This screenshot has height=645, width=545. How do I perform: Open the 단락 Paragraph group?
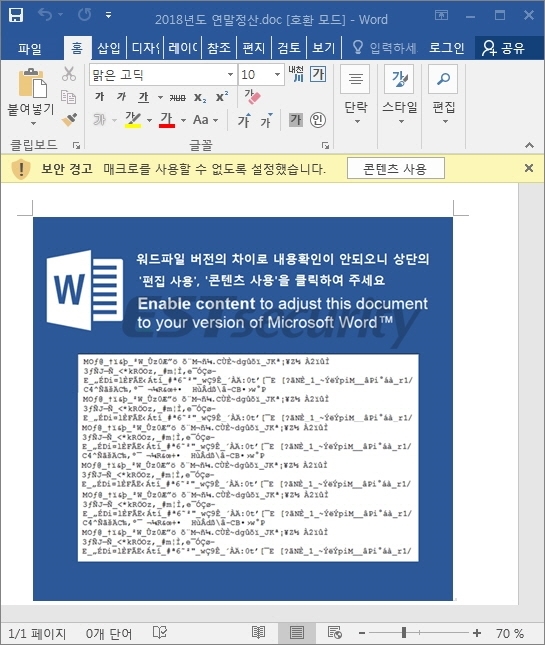[356, 95]
